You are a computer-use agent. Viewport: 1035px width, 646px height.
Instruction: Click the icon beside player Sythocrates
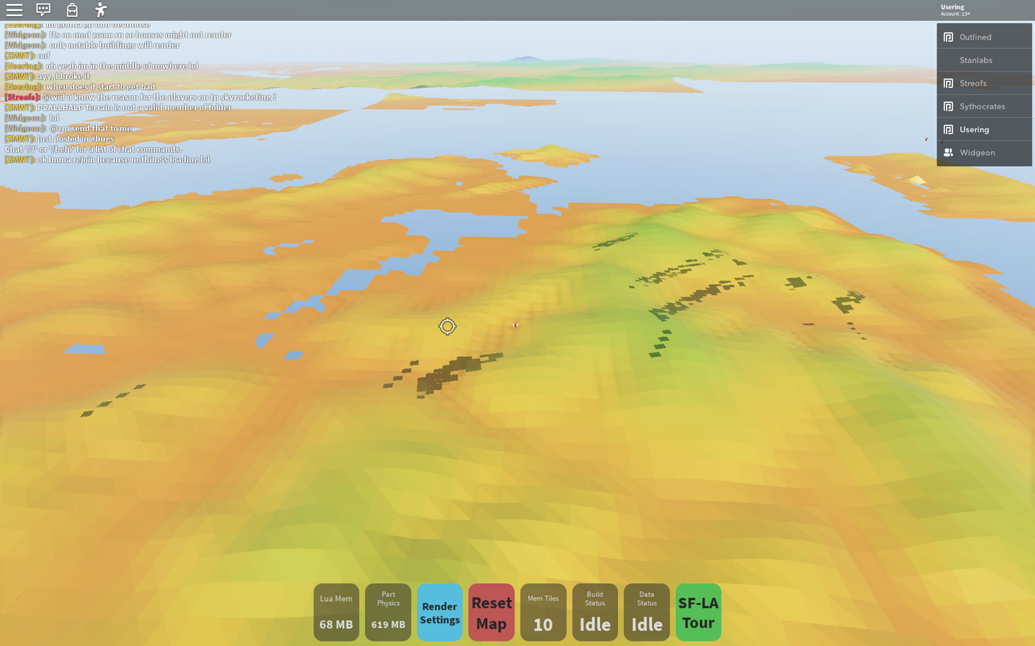coord(948,106)
